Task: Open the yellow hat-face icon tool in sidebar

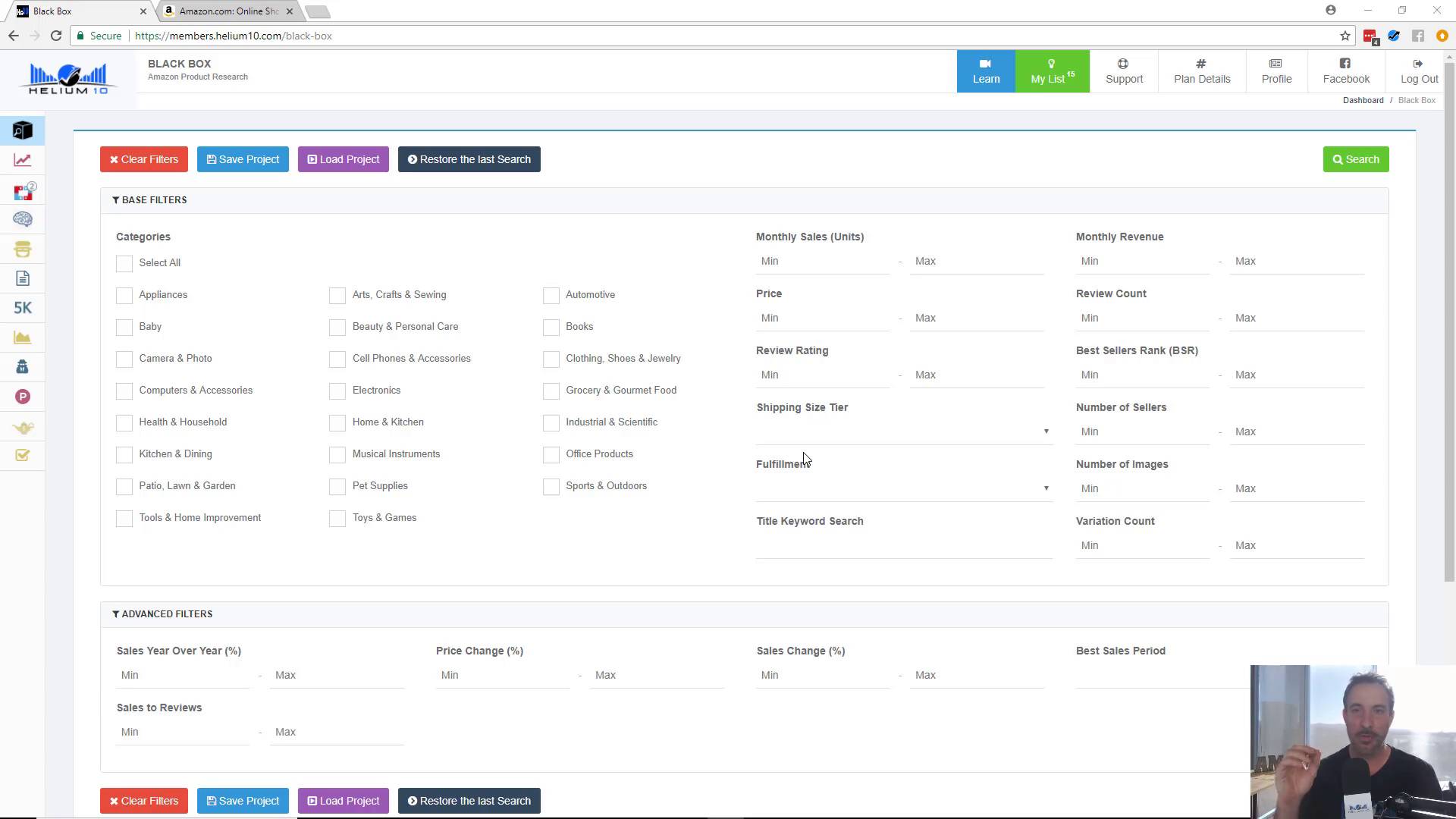Action: pyautogui.click(x=23, y=249)
